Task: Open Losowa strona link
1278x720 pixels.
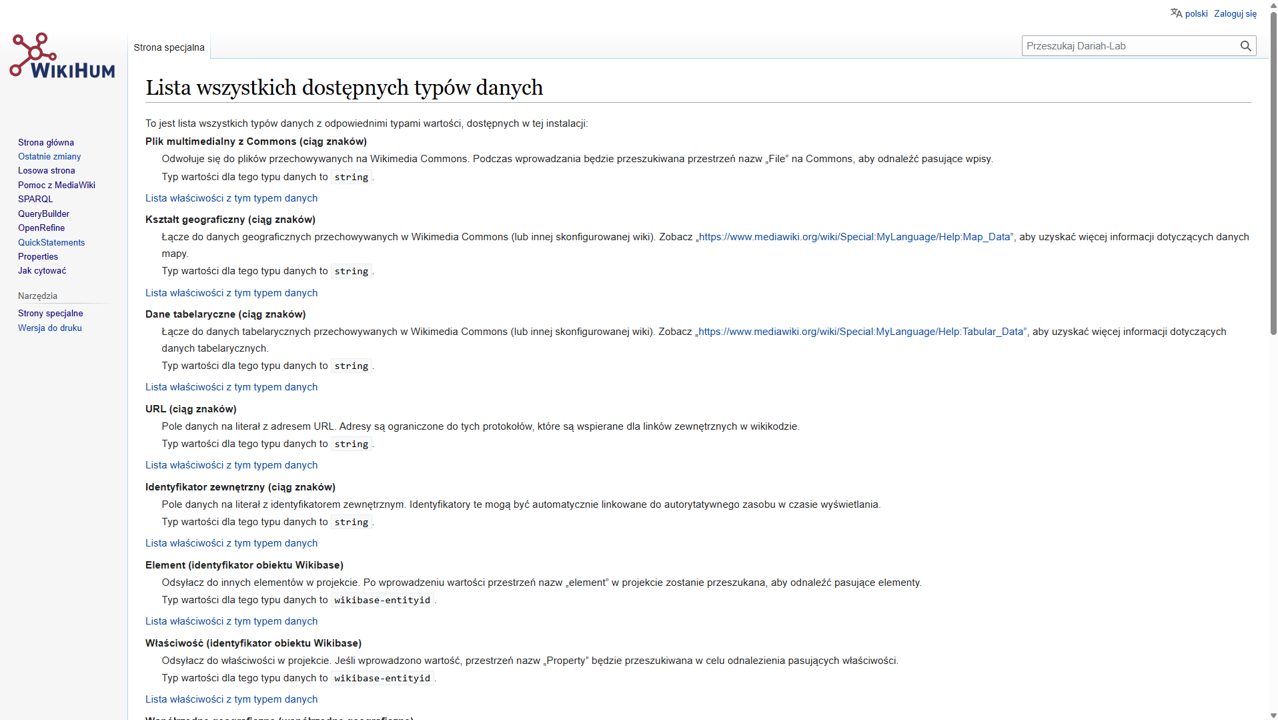Action: point(46,171)
